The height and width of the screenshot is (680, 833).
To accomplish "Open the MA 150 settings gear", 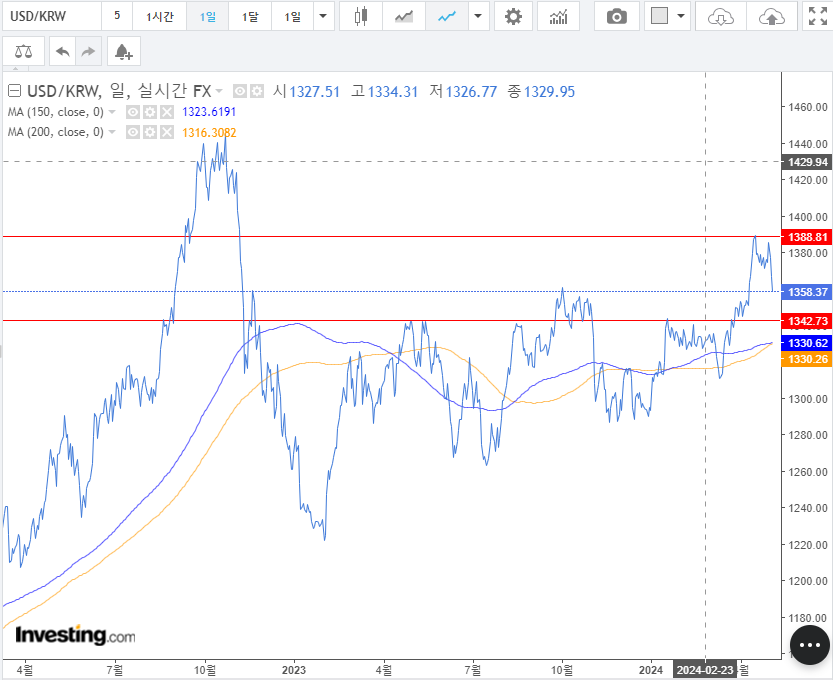I will point(150,112).
